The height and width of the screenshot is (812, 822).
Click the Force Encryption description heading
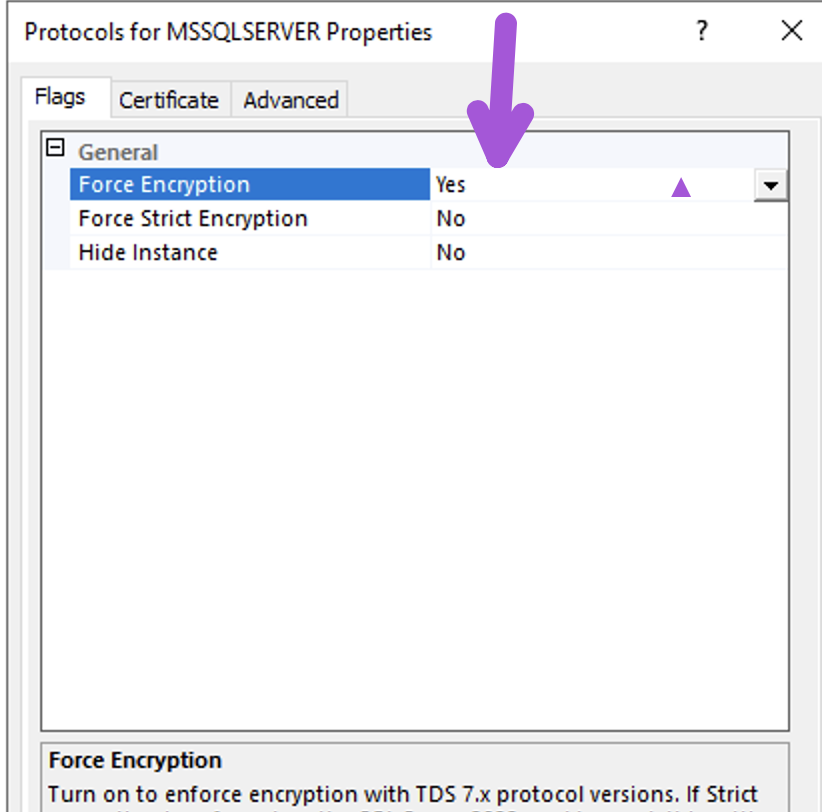(135, 760)
